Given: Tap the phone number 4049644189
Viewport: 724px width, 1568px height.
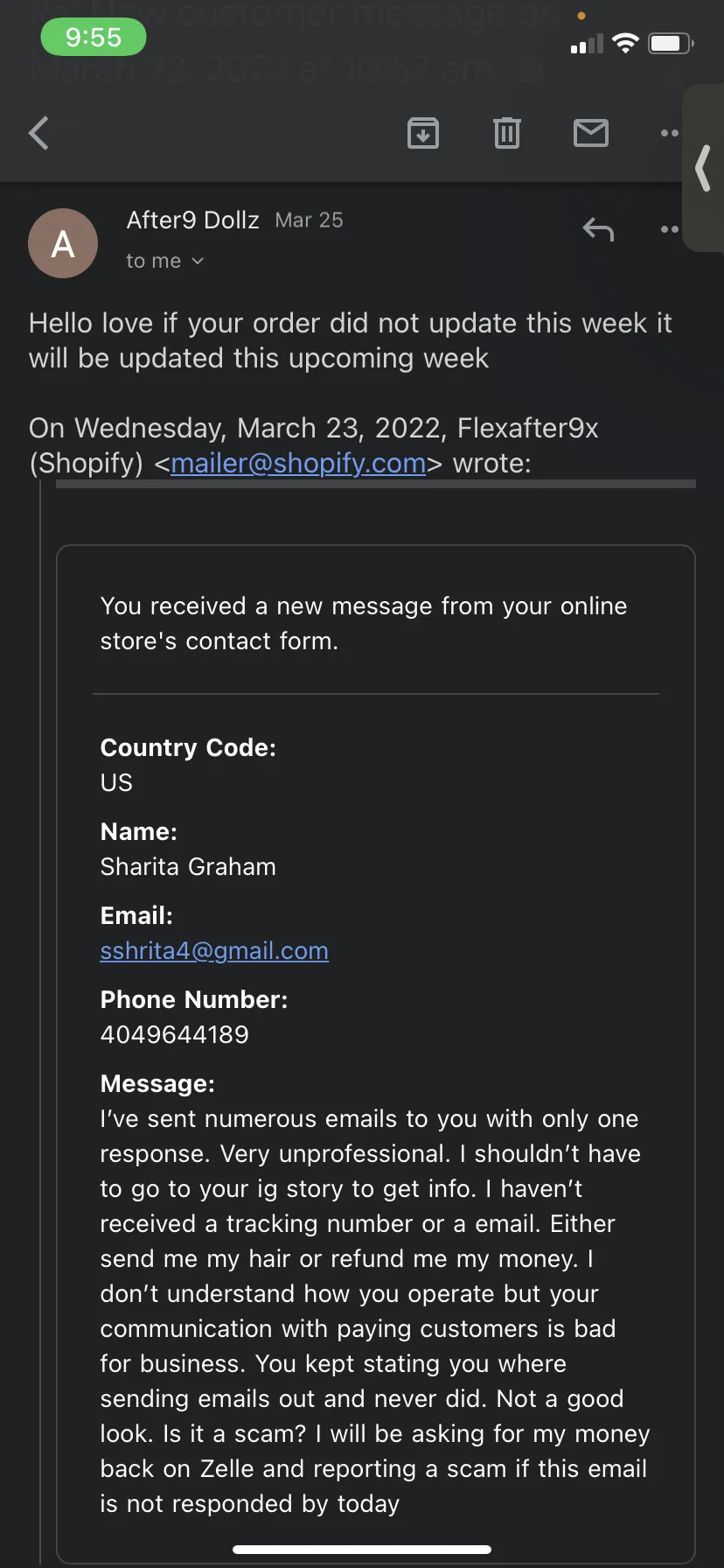Looking at the screenshot, I should pos(175,1034).
